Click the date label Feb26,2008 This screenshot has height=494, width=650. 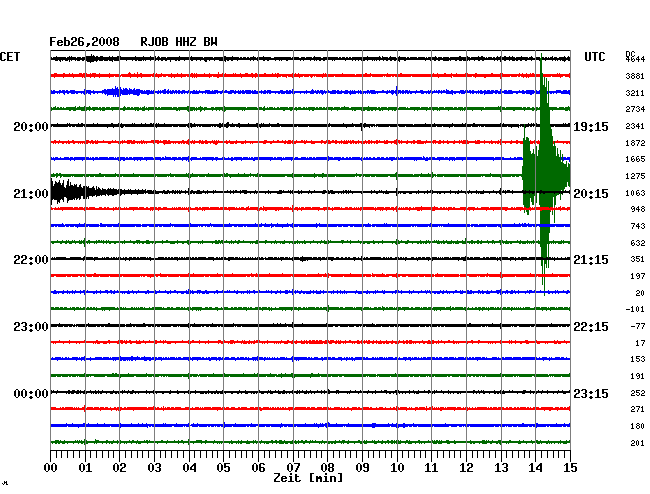[x=84, y=42]
